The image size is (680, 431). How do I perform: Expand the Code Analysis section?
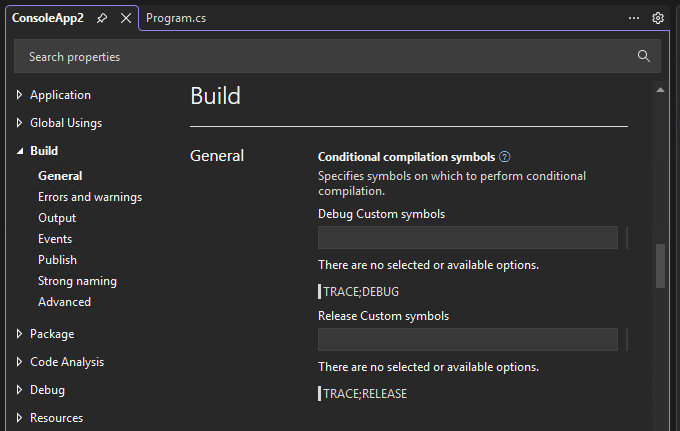(x=19, y=362)
